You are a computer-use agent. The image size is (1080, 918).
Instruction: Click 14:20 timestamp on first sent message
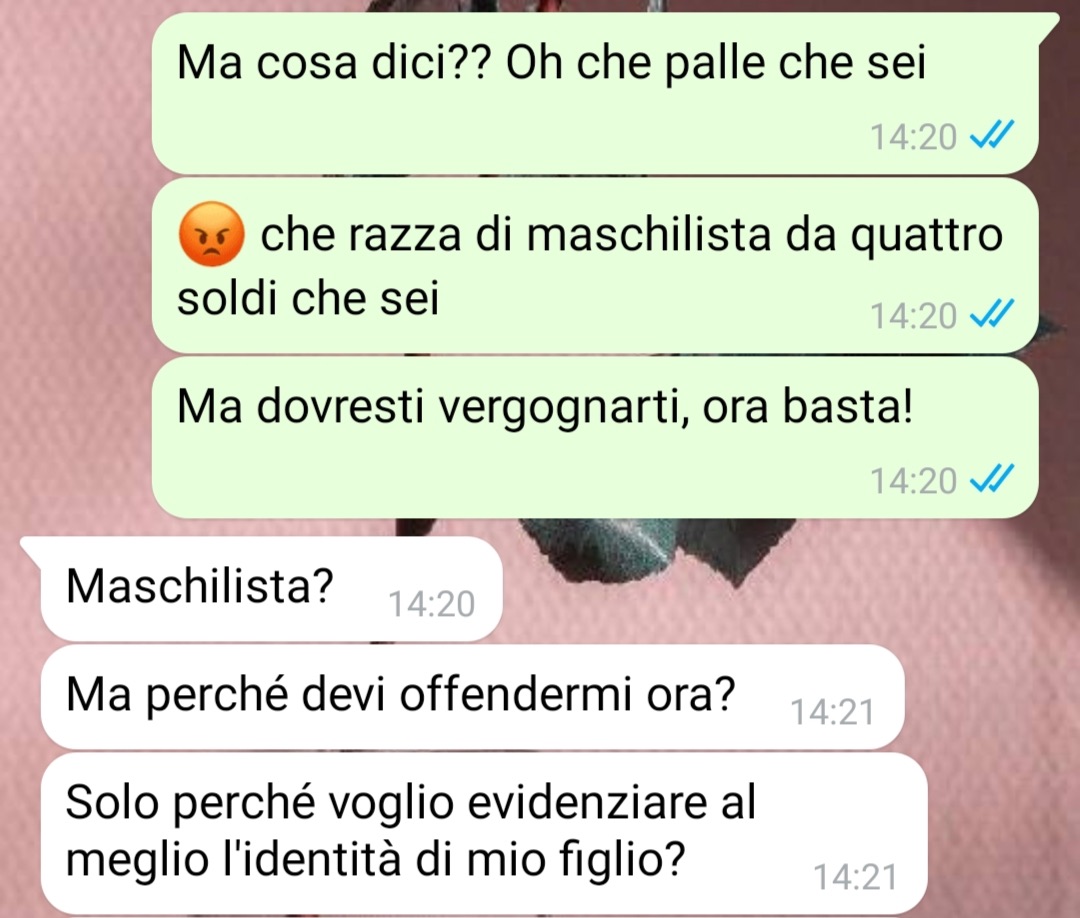click(913, 136)
